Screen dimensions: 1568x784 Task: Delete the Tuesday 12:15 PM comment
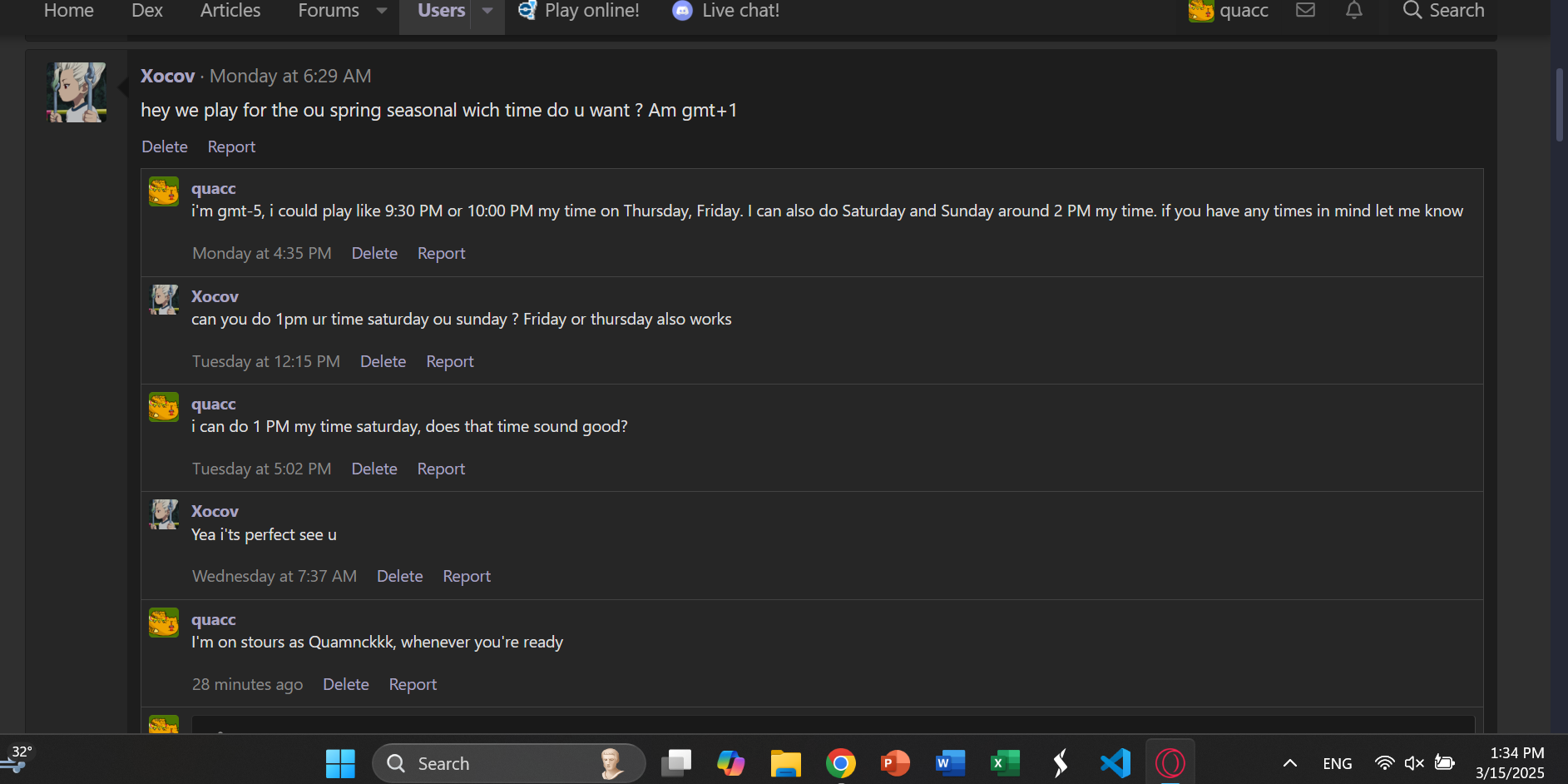383,361
